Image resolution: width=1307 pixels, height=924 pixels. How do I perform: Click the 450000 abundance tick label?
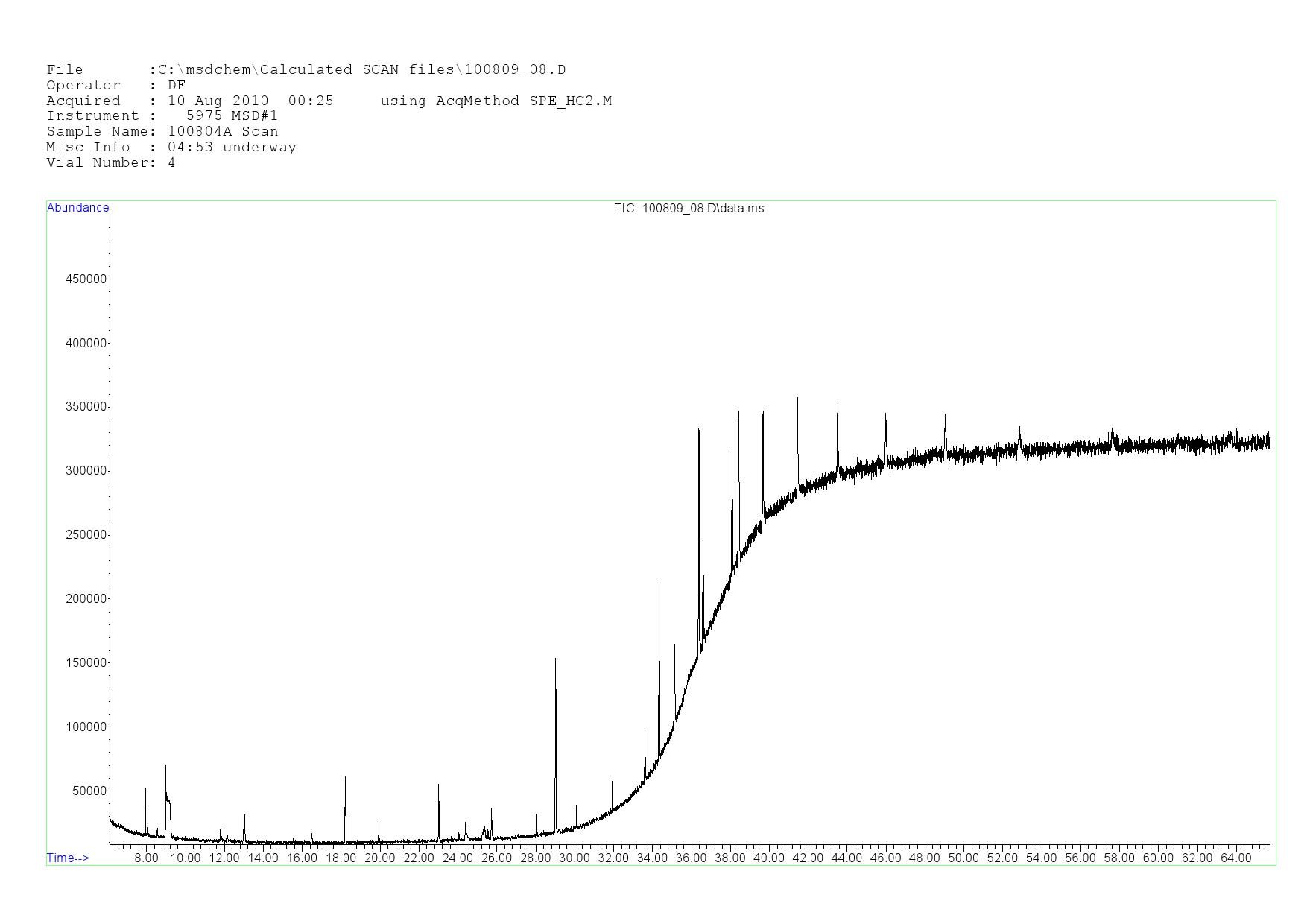tap(86, 279)
